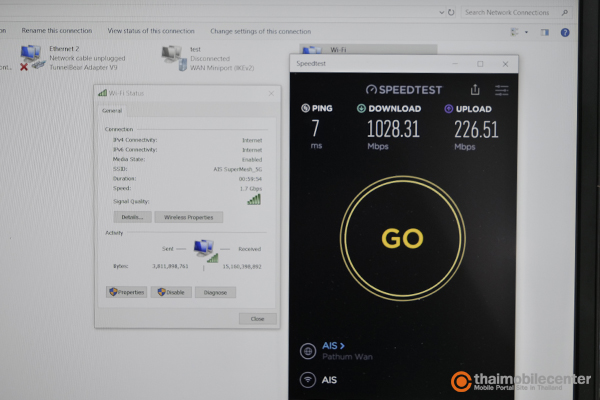This screenshot has height=400, width=600.
Task: Click the Wi-Fi Status title bar signal icon
Action: tap(103, 93)
